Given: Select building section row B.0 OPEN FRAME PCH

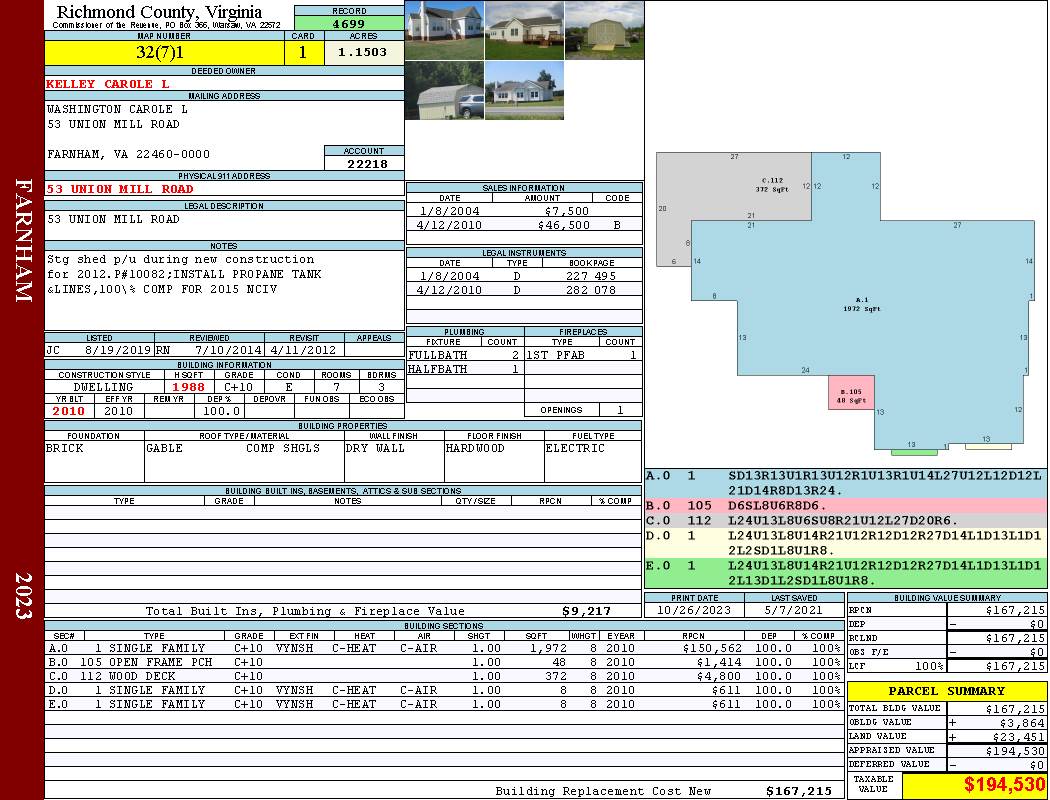Looking at the screenshot, I should pyautogui.click(x=444, y=662).
